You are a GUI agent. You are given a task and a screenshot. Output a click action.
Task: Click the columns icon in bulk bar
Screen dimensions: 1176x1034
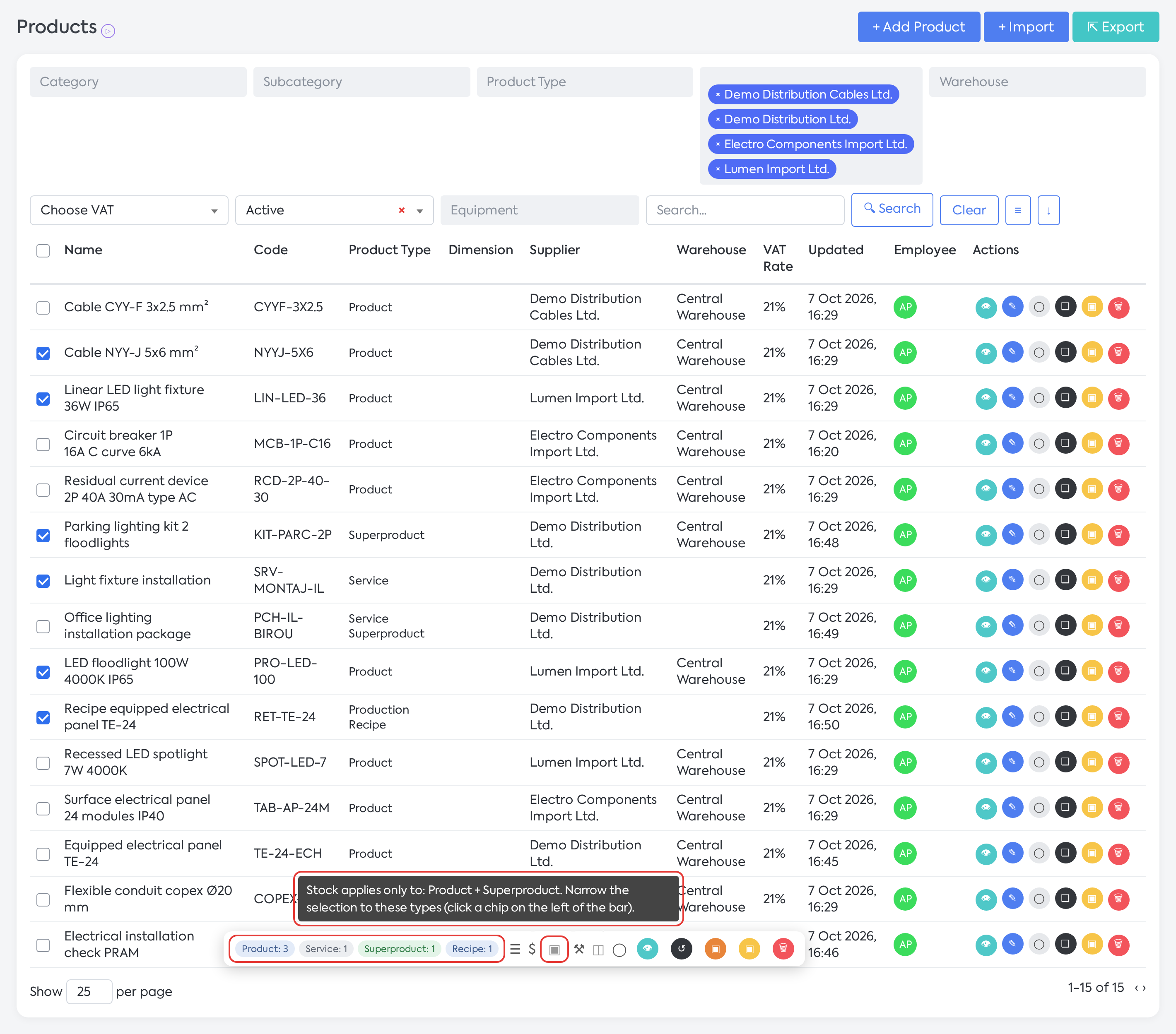pos(598,950)
